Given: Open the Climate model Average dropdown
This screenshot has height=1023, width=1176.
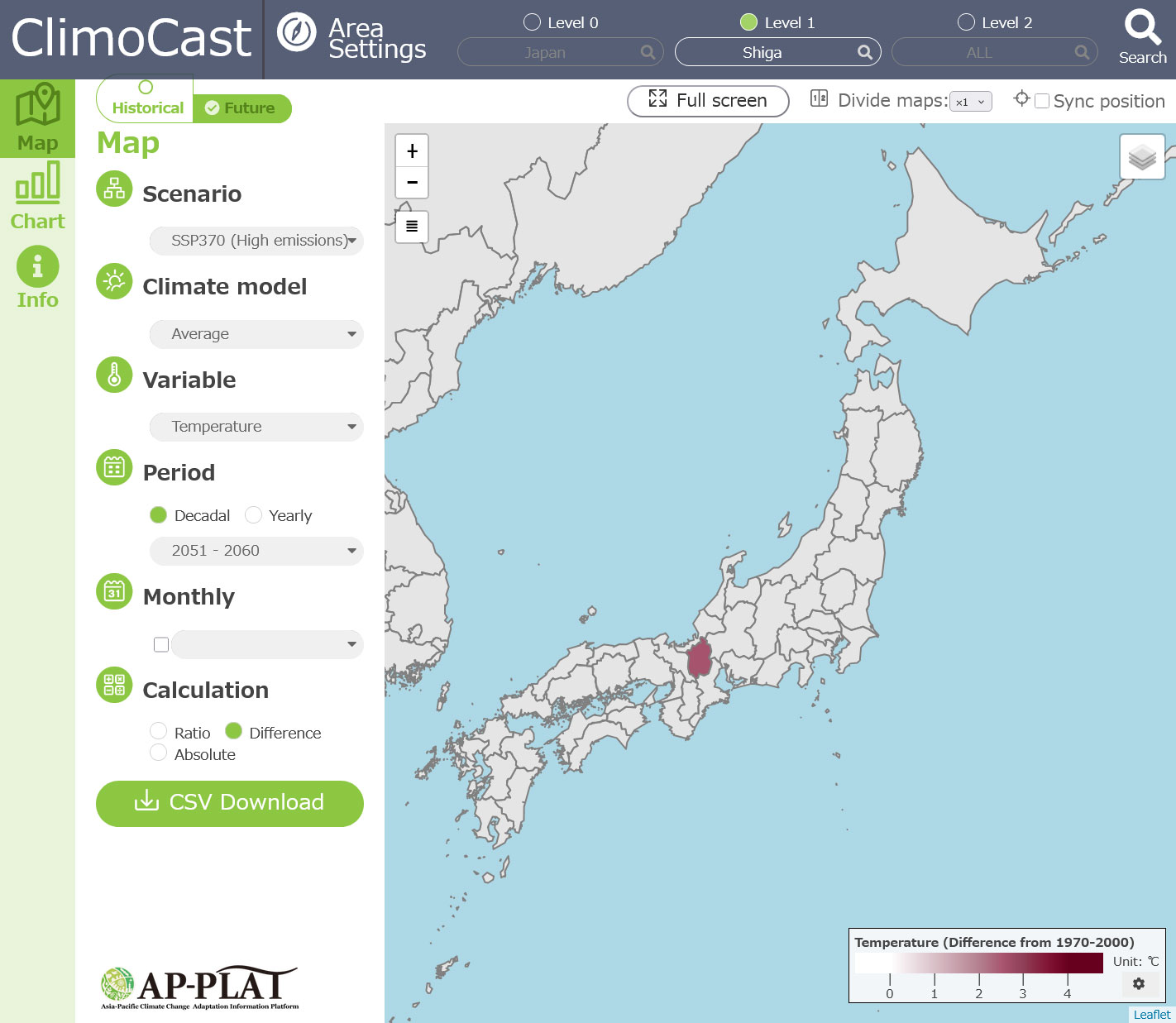Looking at the screenshot, I should point(256,334).
